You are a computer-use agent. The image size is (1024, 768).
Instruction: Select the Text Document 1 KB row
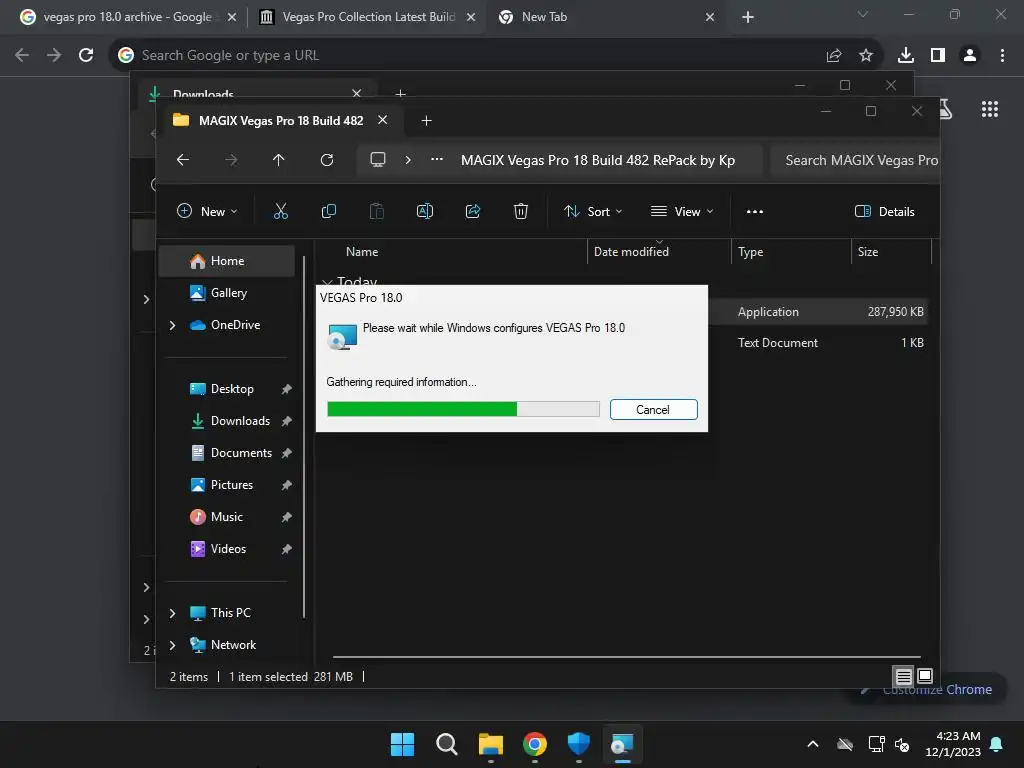pyautogui.click(x=818, y=342)
